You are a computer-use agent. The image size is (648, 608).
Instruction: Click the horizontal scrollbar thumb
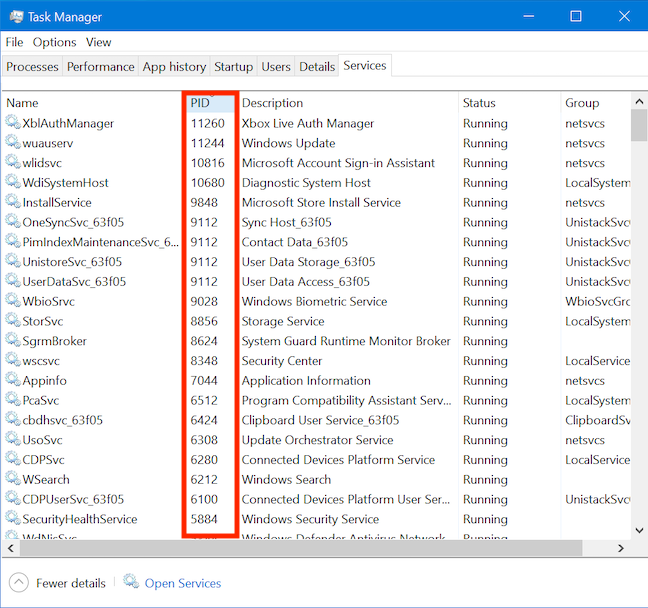(301, 548)
